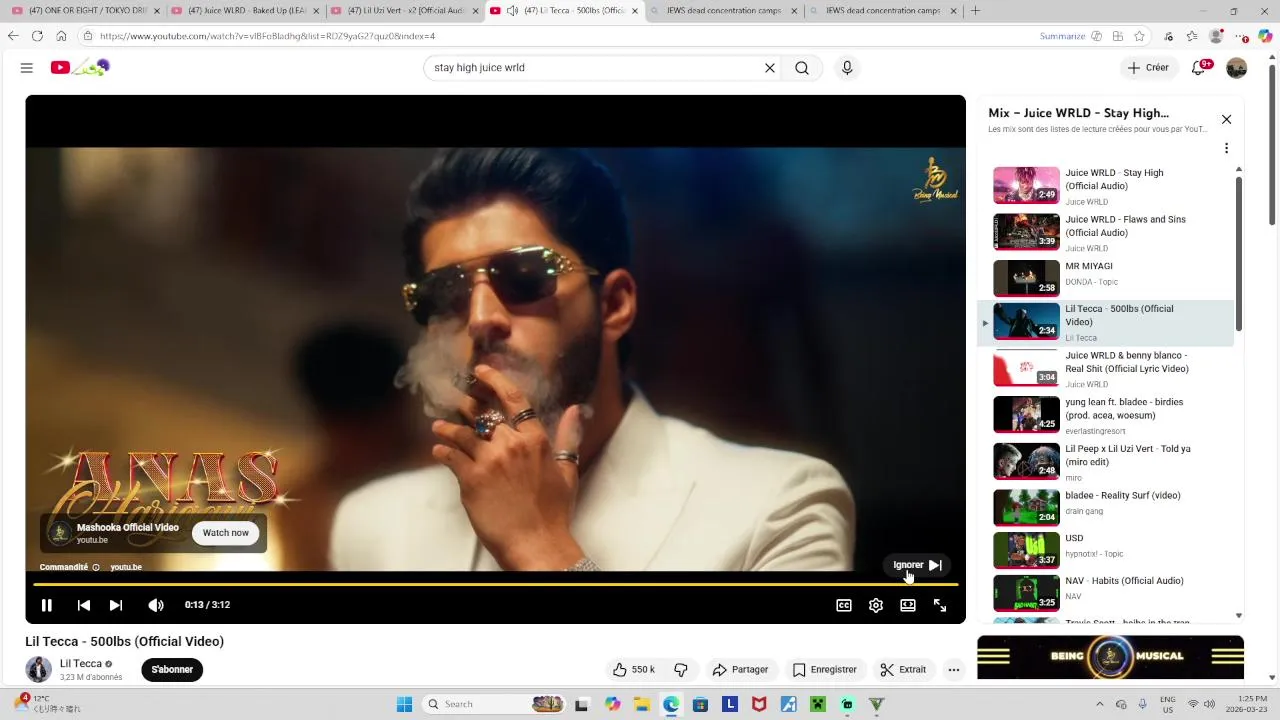The image size is (1280, 720).
Task: Save the video with Enregistrer
Action: point(824,670)
